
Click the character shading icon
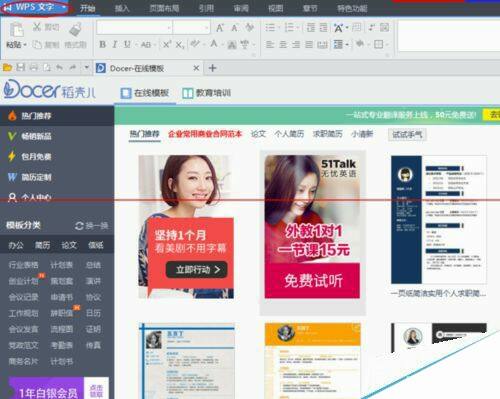pos(232,45)
